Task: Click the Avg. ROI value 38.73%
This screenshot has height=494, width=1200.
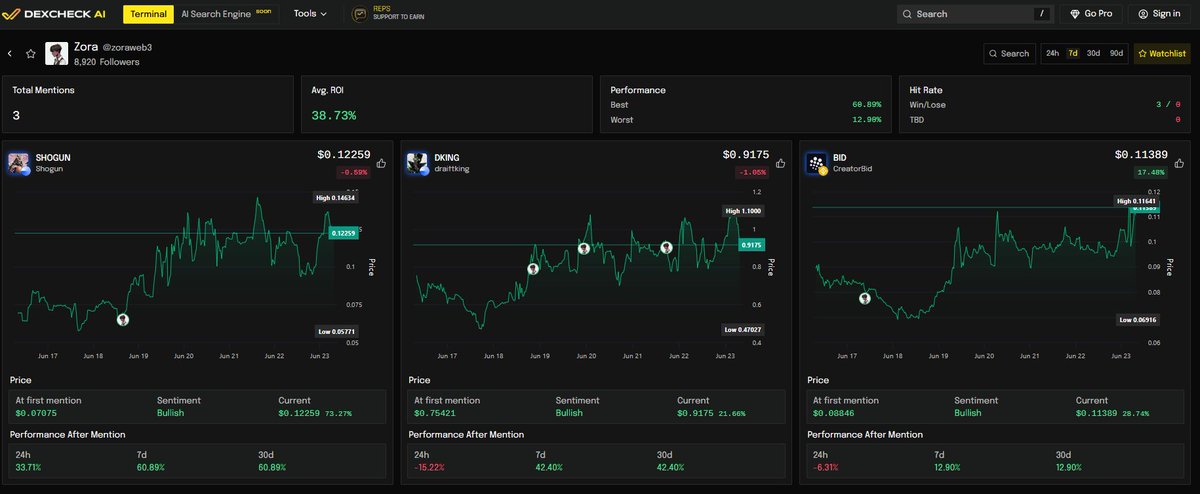Action: 334,116
